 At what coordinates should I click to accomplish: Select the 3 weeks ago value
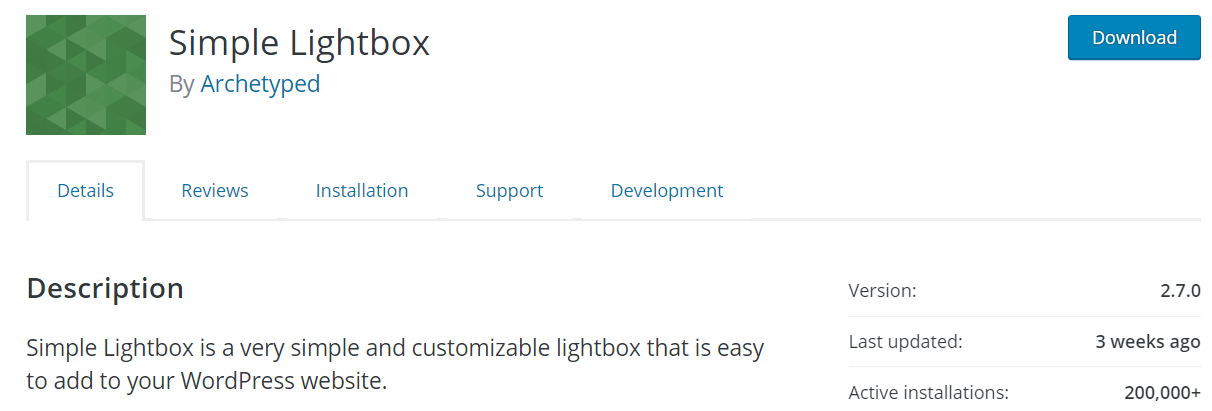1148,342
